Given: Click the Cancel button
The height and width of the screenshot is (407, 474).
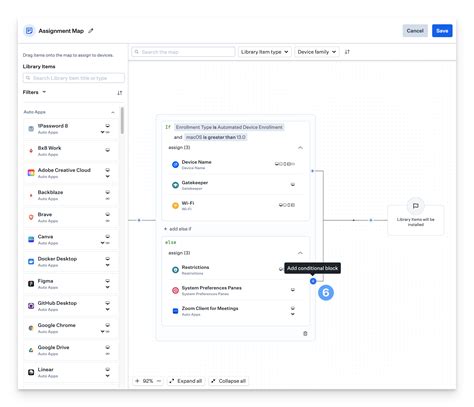Looking at the screenshot, I should (415, 31).
